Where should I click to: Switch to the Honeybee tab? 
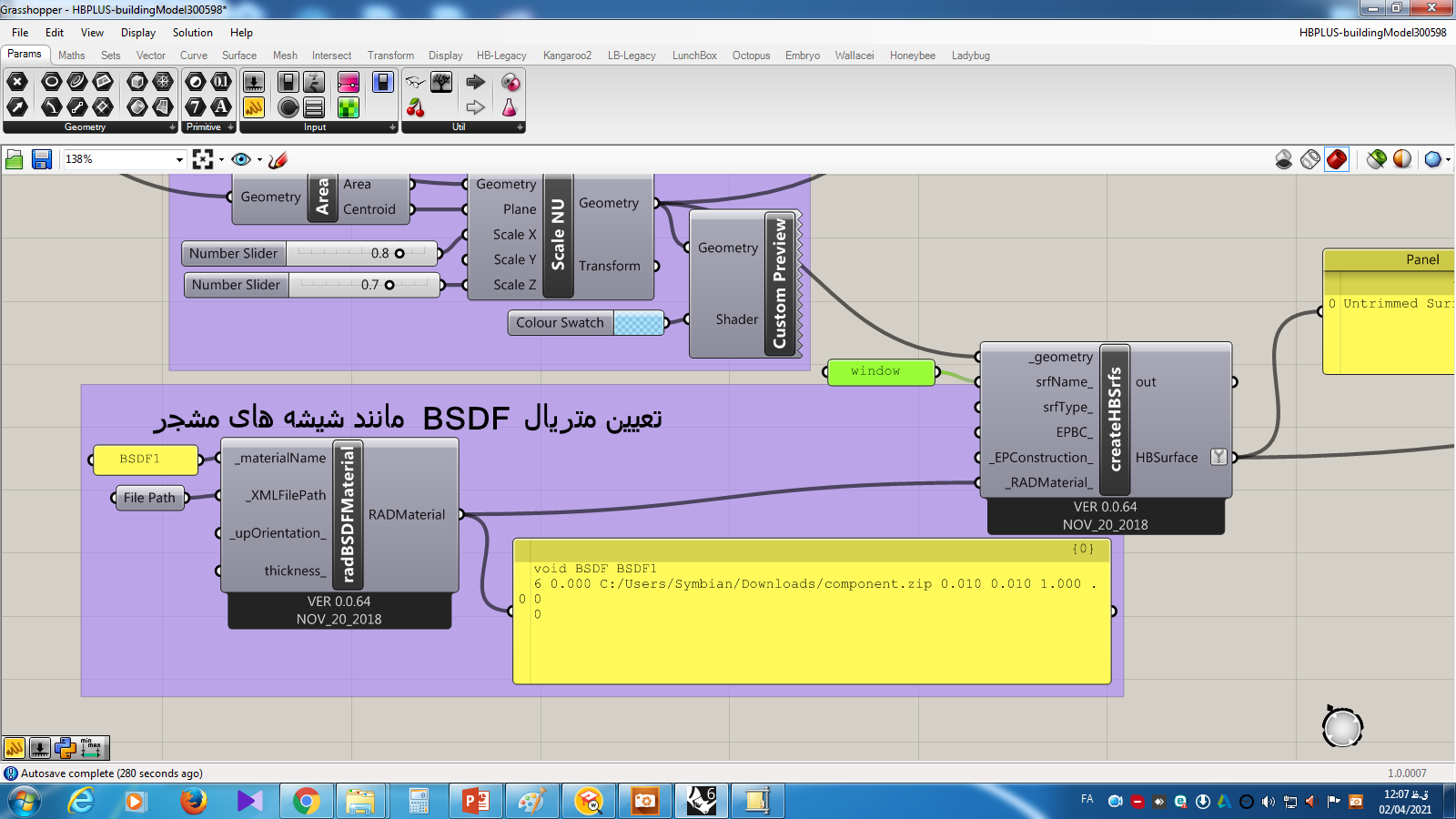tap(913, 56)
